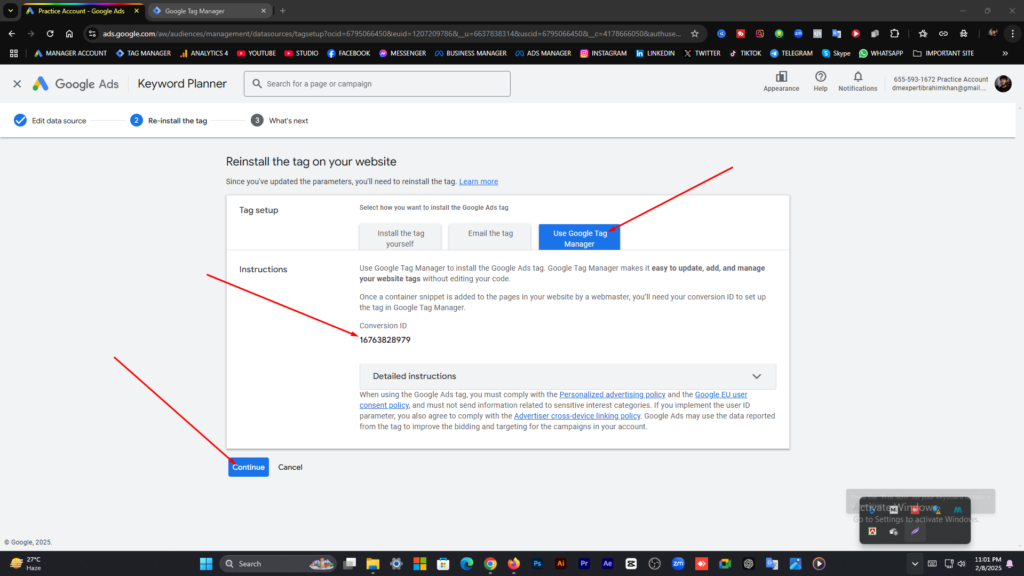Open a new browser tab

pos(283,10)
